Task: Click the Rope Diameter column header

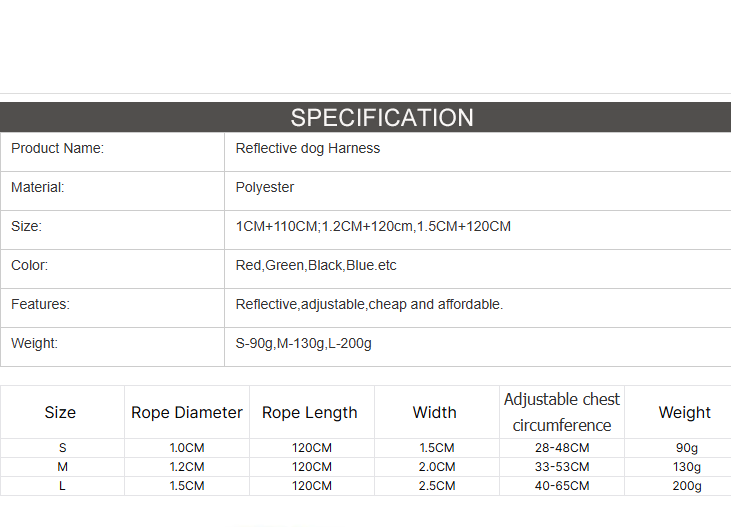Action: (187, 412)
